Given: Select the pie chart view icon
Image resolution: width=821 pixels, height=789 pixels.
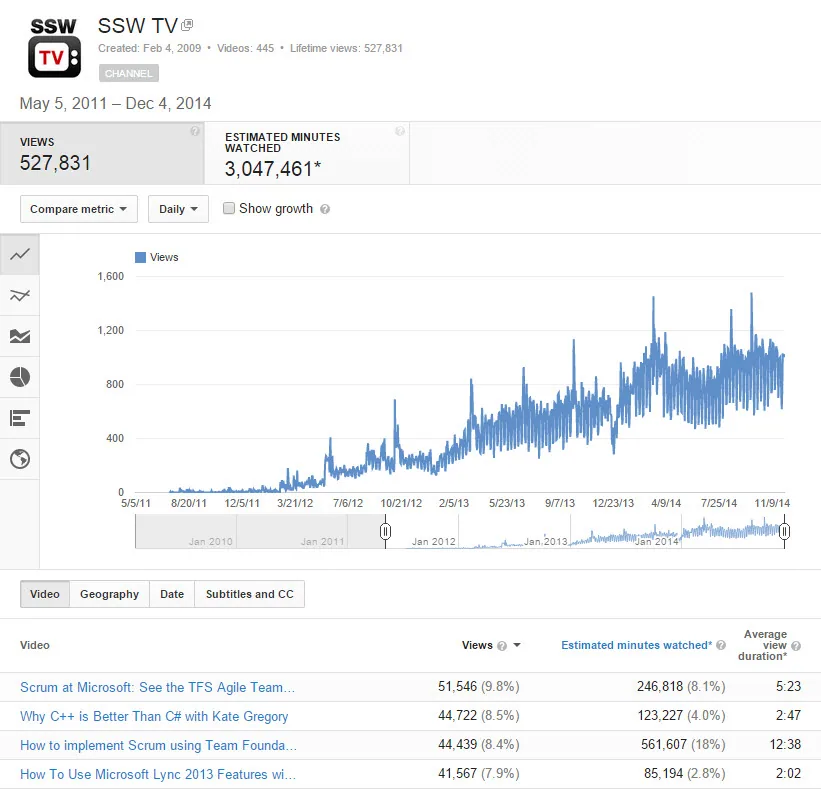Looking at the screenshot, I should [x=20, y=377].
